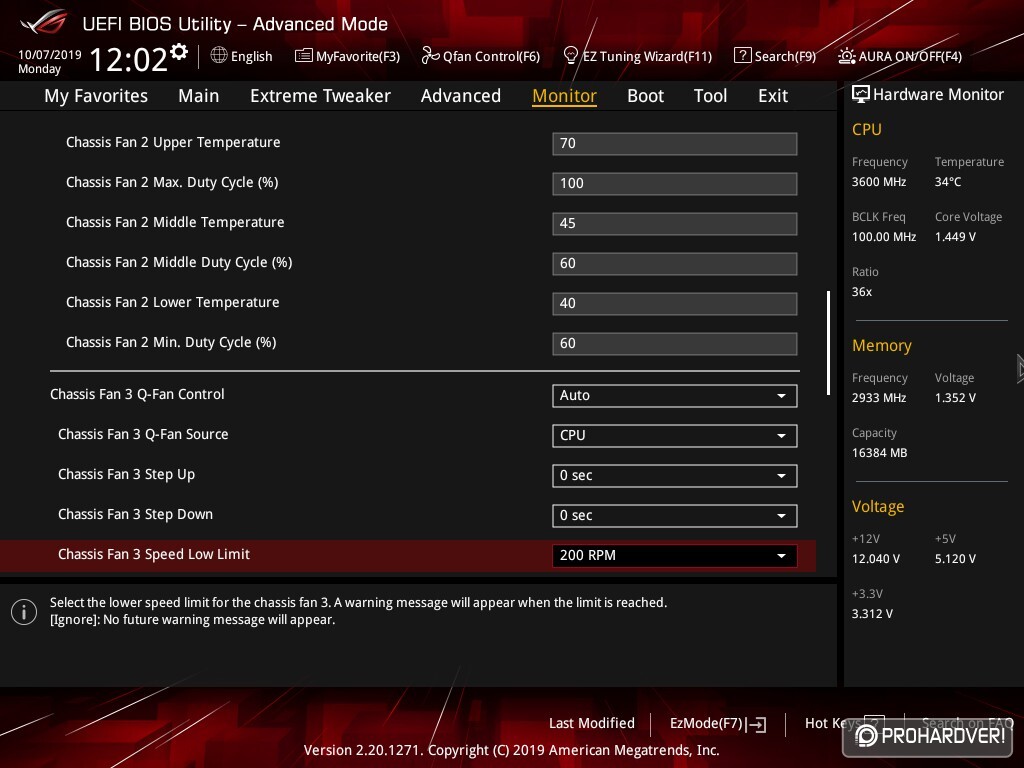Open Chassis Fan 3 Step Down dropdown
Screen dimensions: 1024x768
pos(675,515)
